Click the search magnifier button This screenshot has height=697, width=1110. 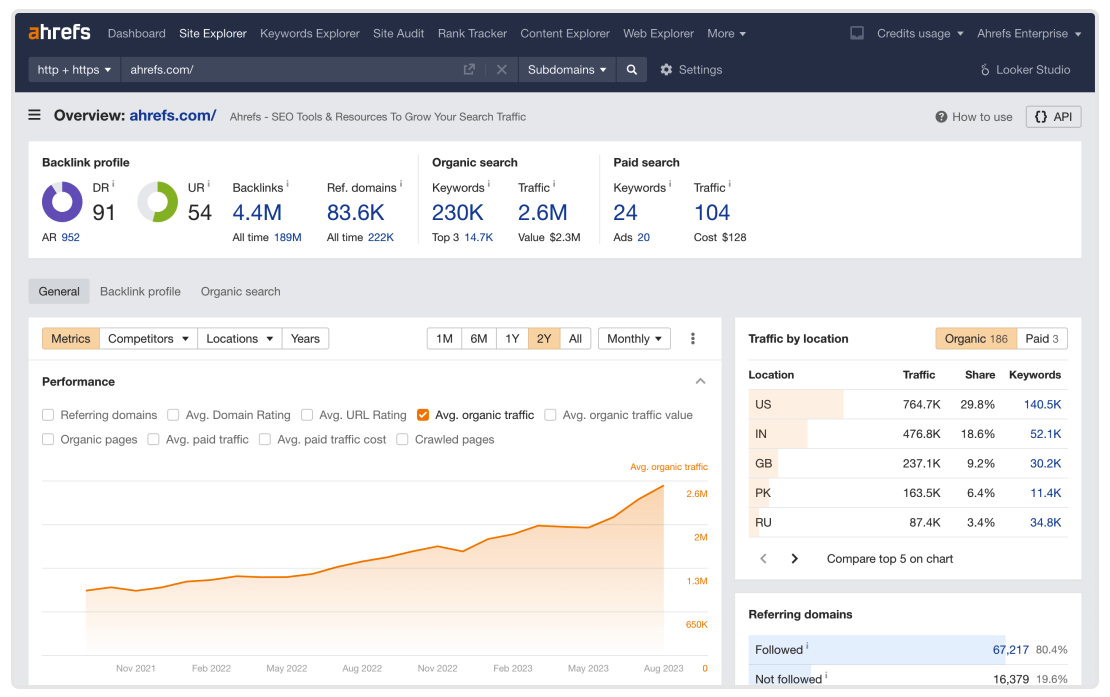click(x=631, y=70)
